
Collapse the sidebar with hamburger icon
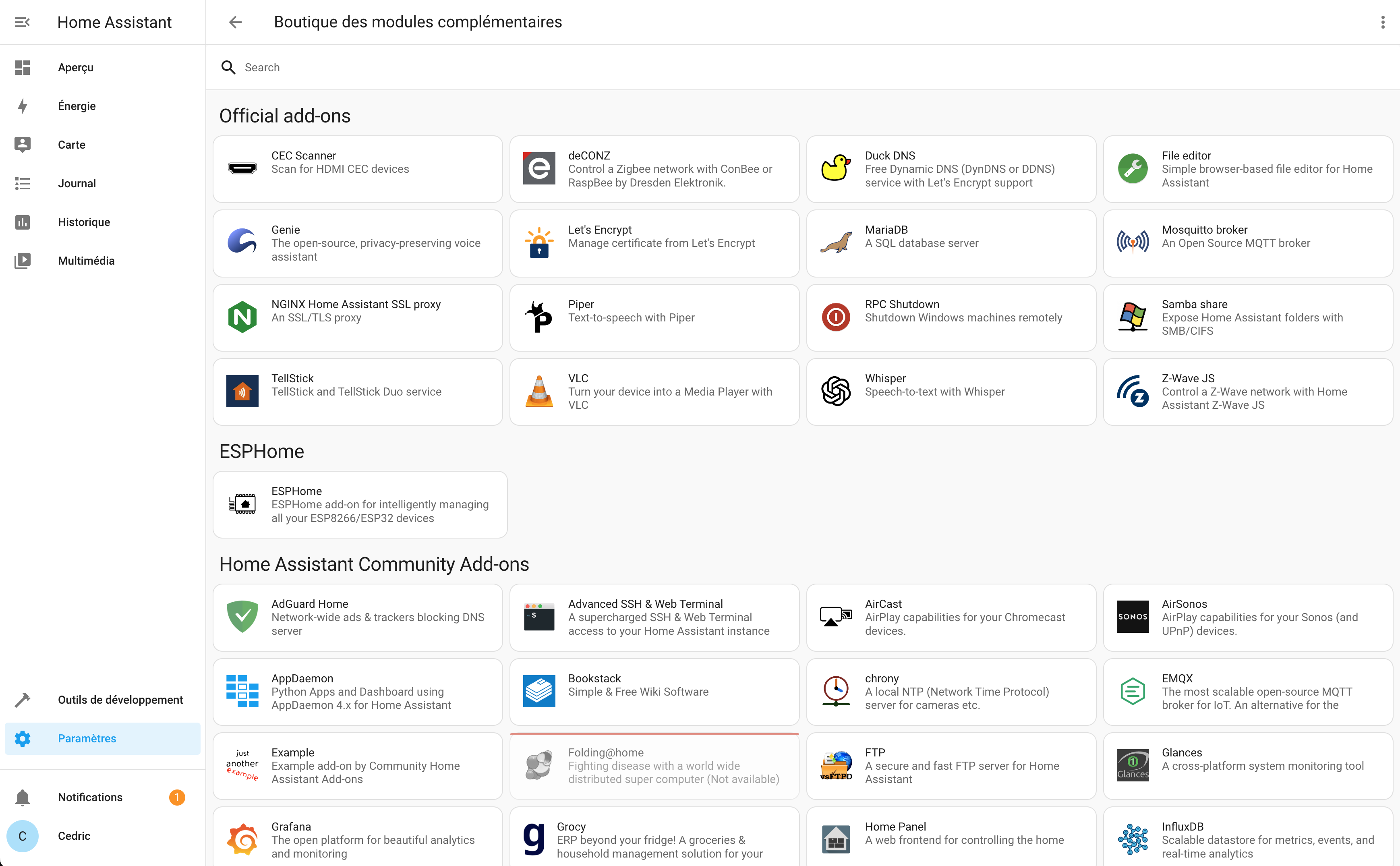pyautogui.click(x=22, y=22)
